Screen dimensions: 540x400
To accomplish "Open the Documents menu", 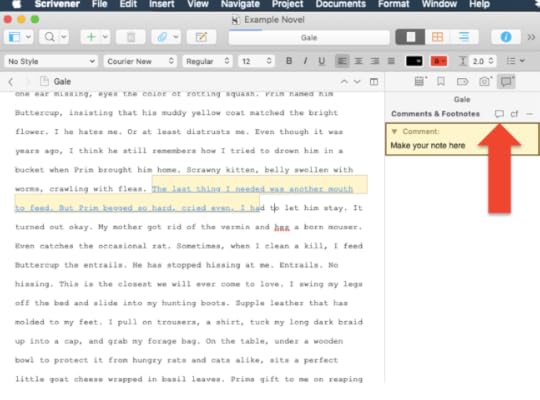I will click(341, 4).
